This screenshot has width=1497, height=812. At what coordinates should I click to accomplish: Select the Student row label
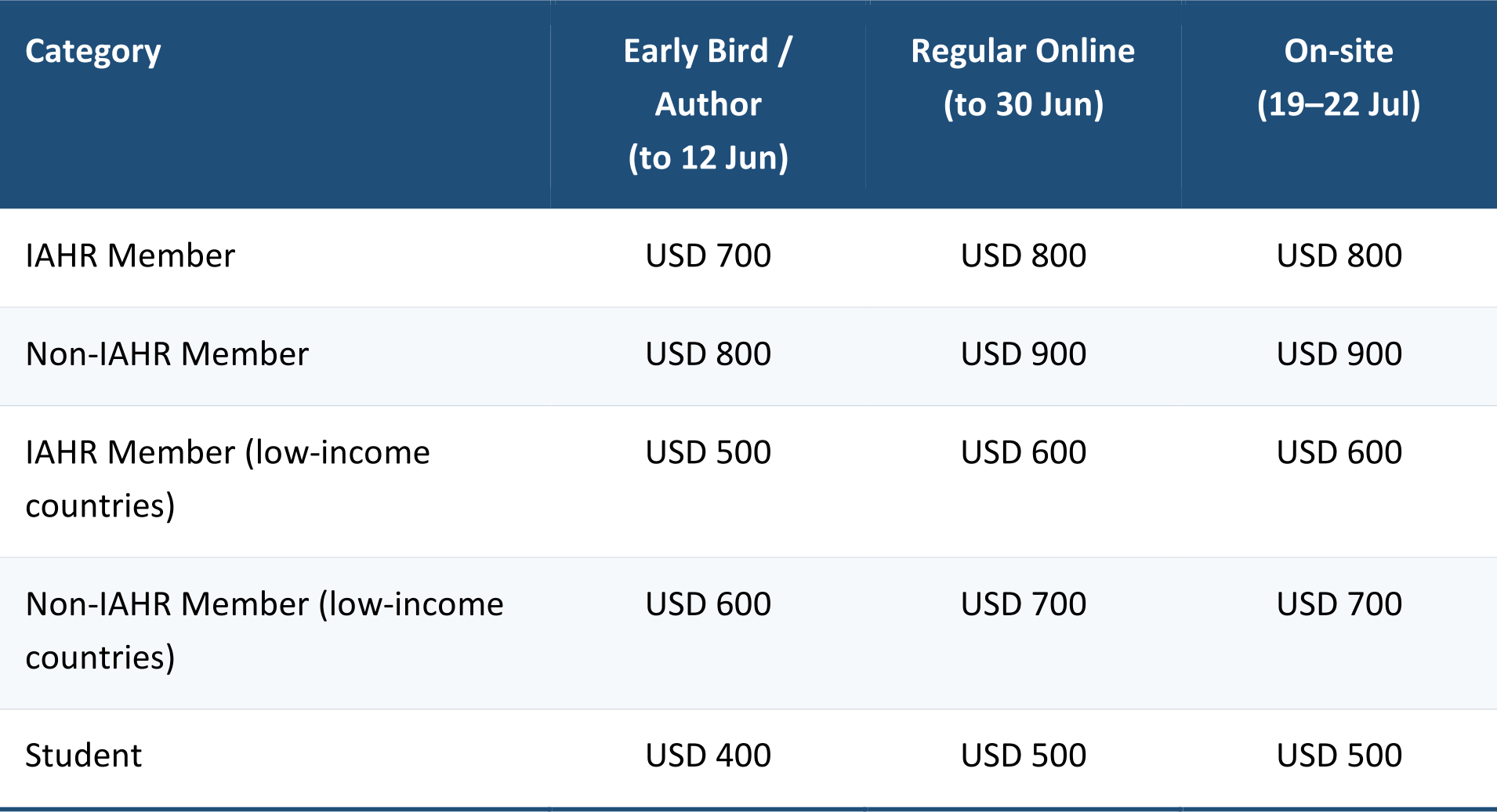[x=84, y=756]
